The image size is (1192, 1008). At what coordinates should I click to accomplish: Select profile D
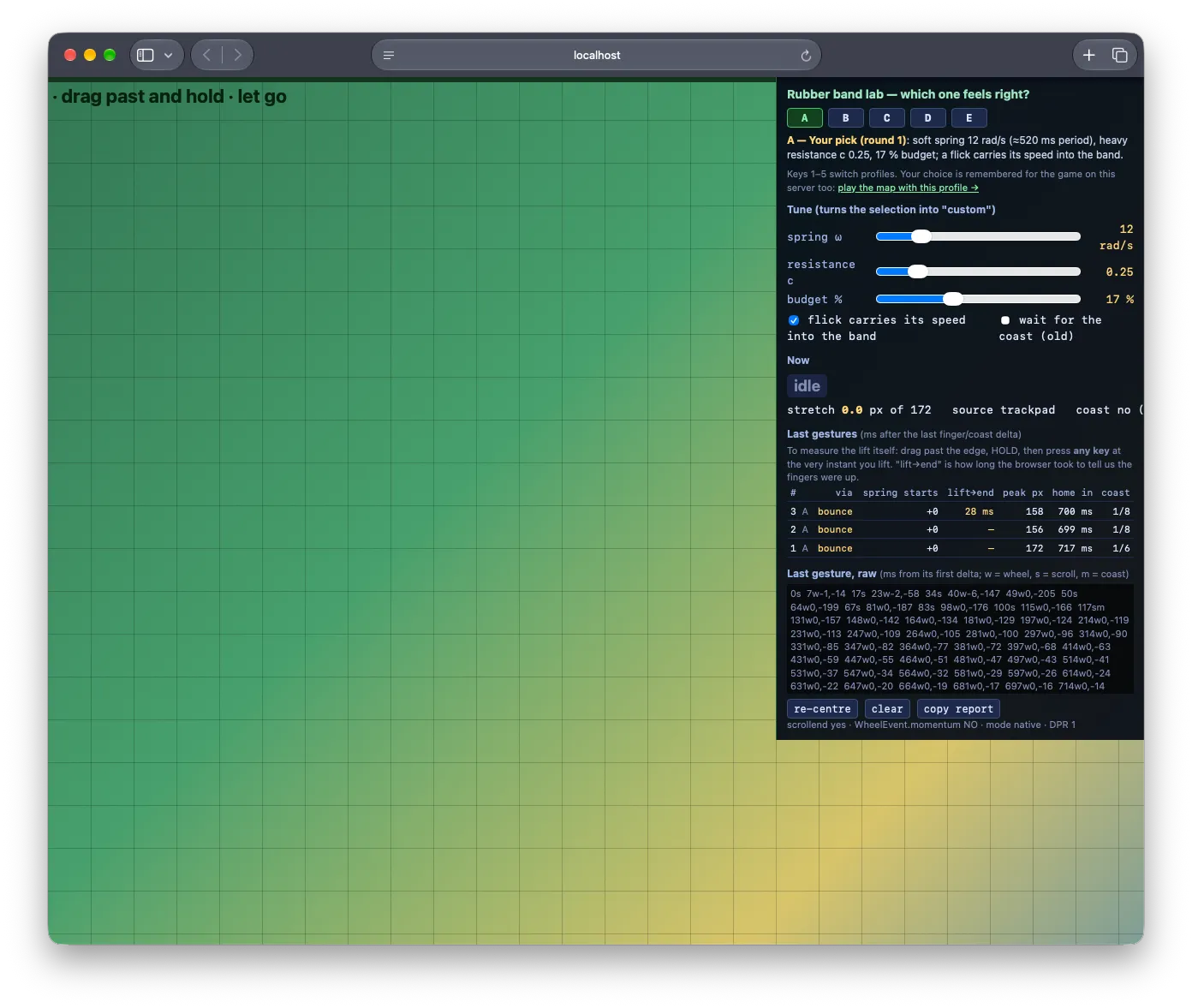click(x=928, y=118)
